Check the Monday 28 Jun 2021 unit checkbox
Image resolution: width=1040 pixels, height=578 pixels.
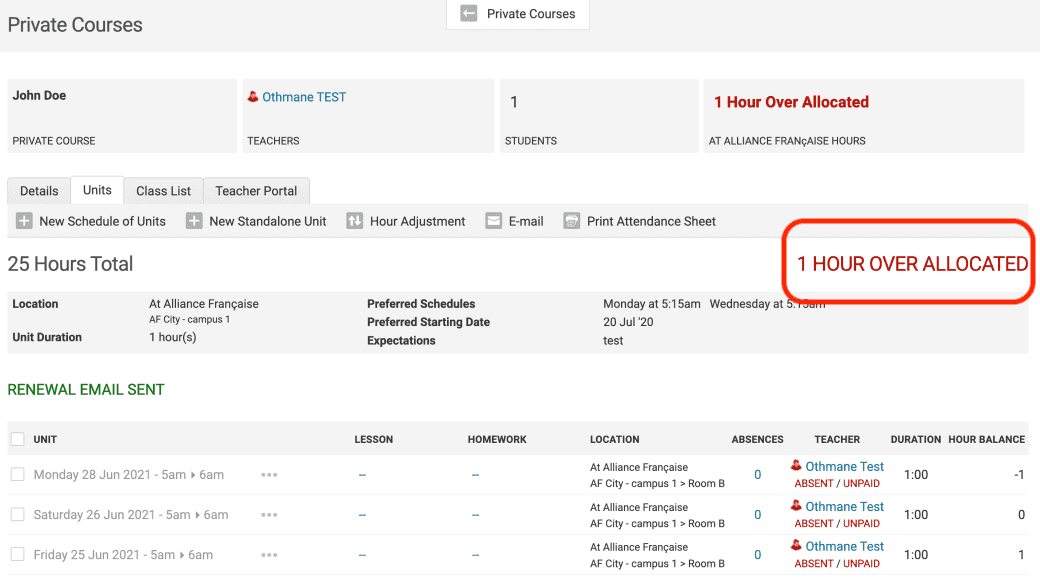[x=17, y=475]
